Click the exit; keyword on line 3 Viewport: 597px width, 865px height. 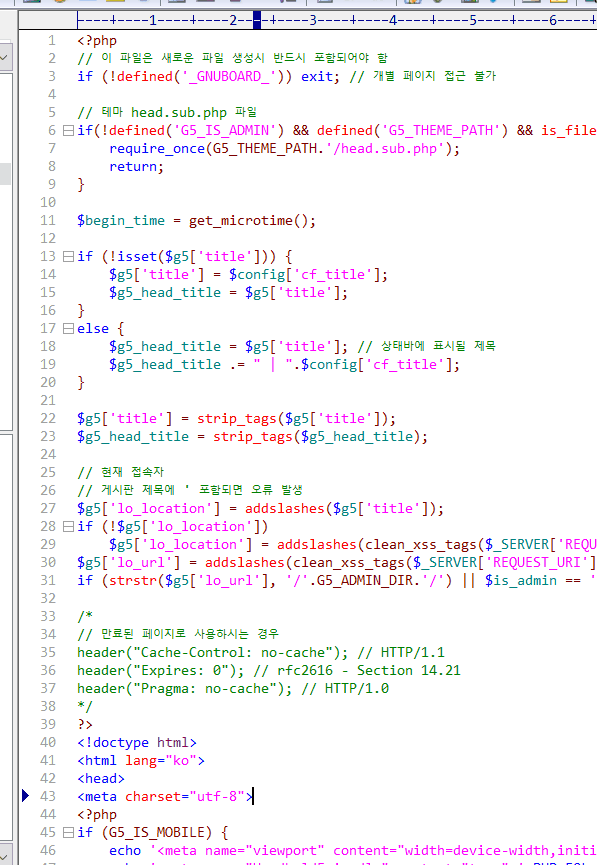coord(321,77)
